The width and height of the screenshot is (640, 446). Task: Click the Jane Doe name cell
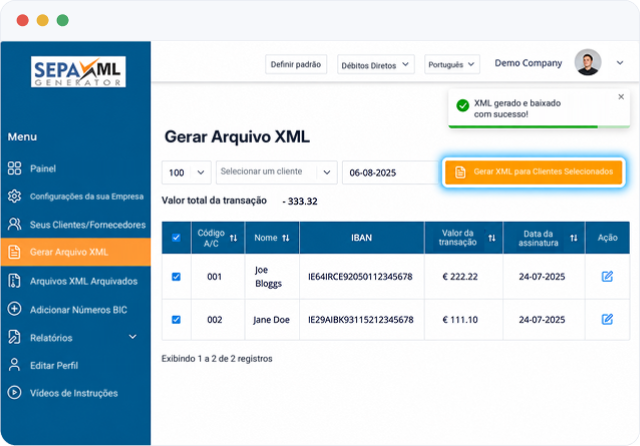(x=271, y=320)
